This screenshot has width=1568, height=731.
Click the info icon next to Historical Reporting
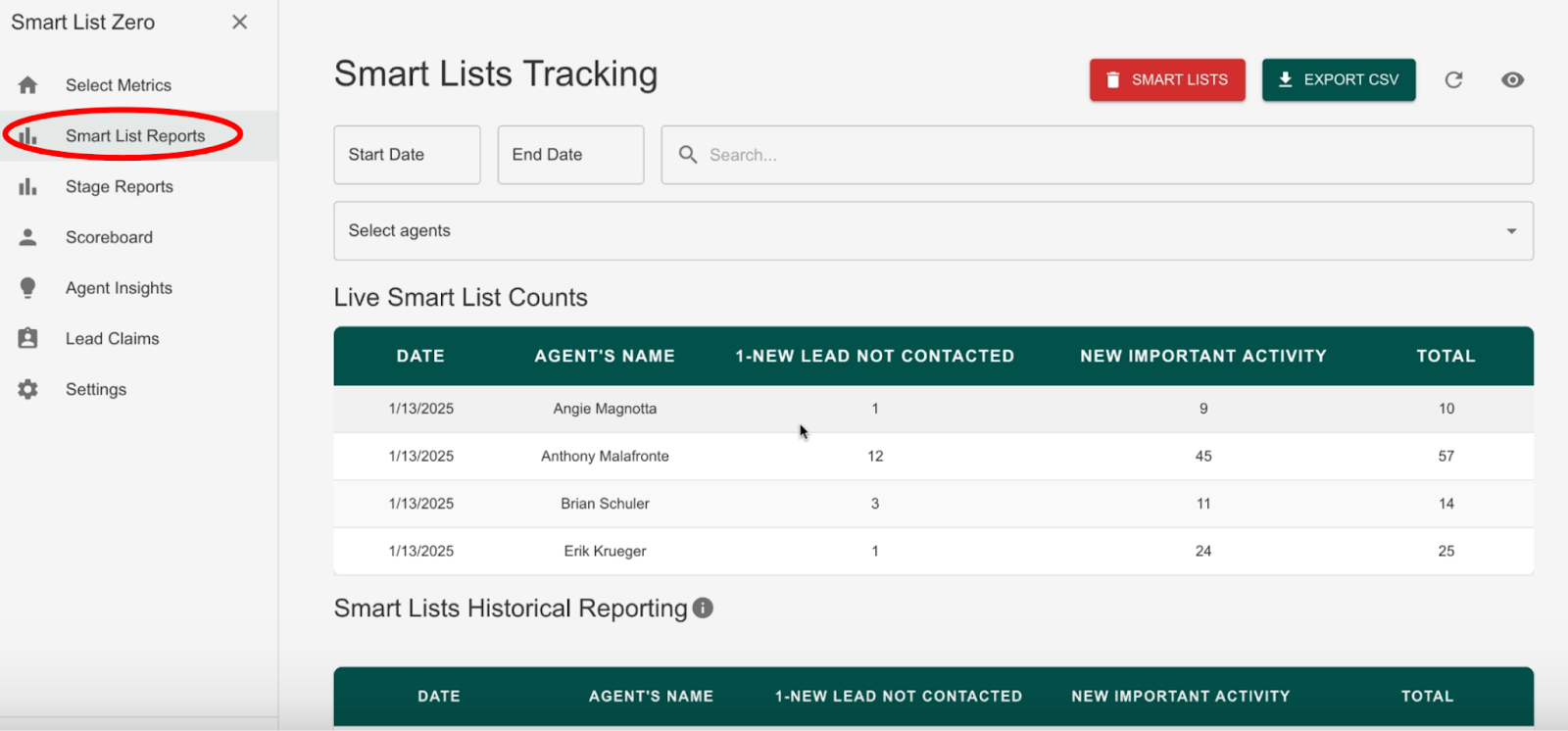[703, 608]
